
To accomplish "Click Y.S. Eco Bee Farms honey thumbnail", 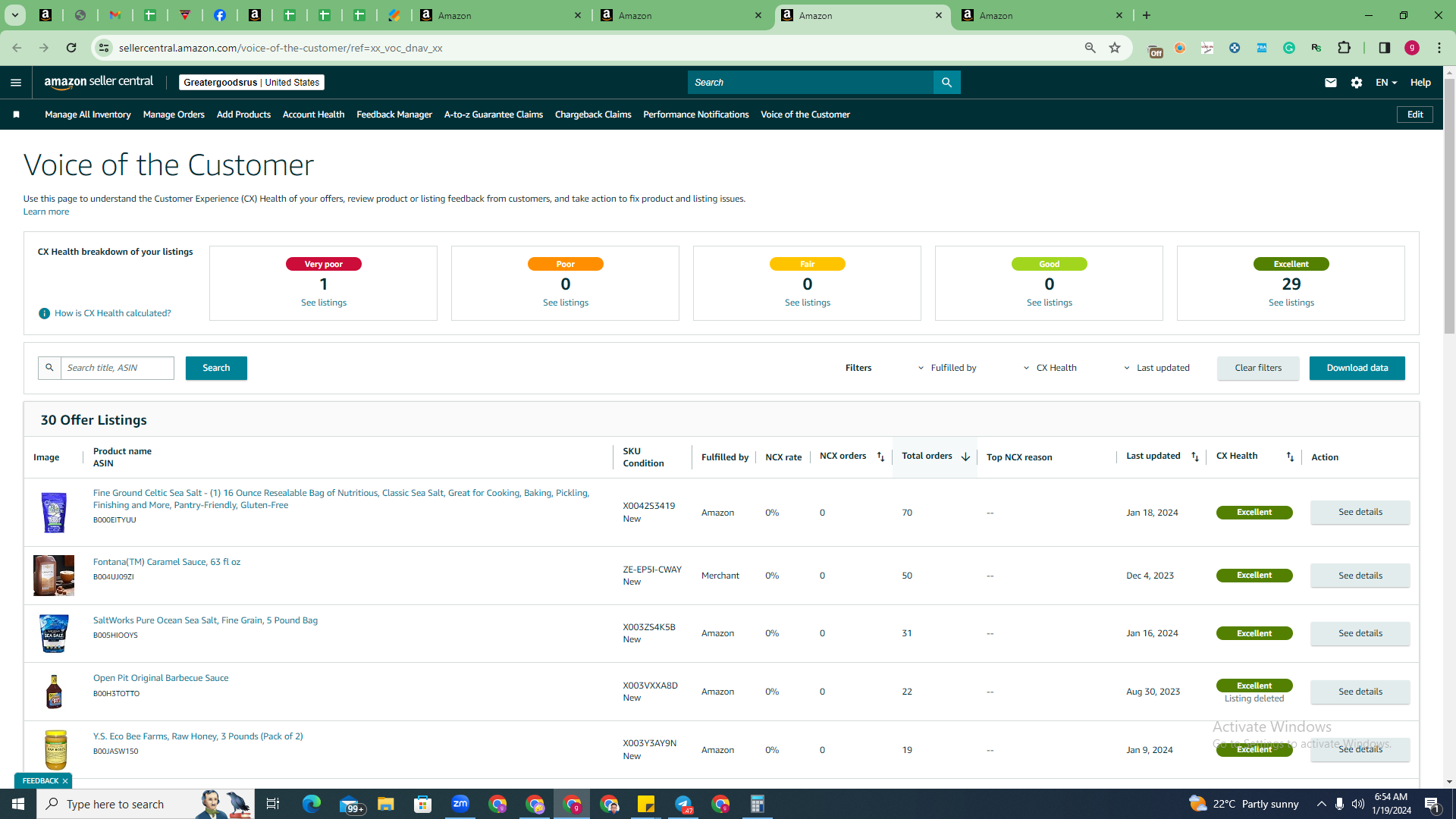I will (55, 749).
